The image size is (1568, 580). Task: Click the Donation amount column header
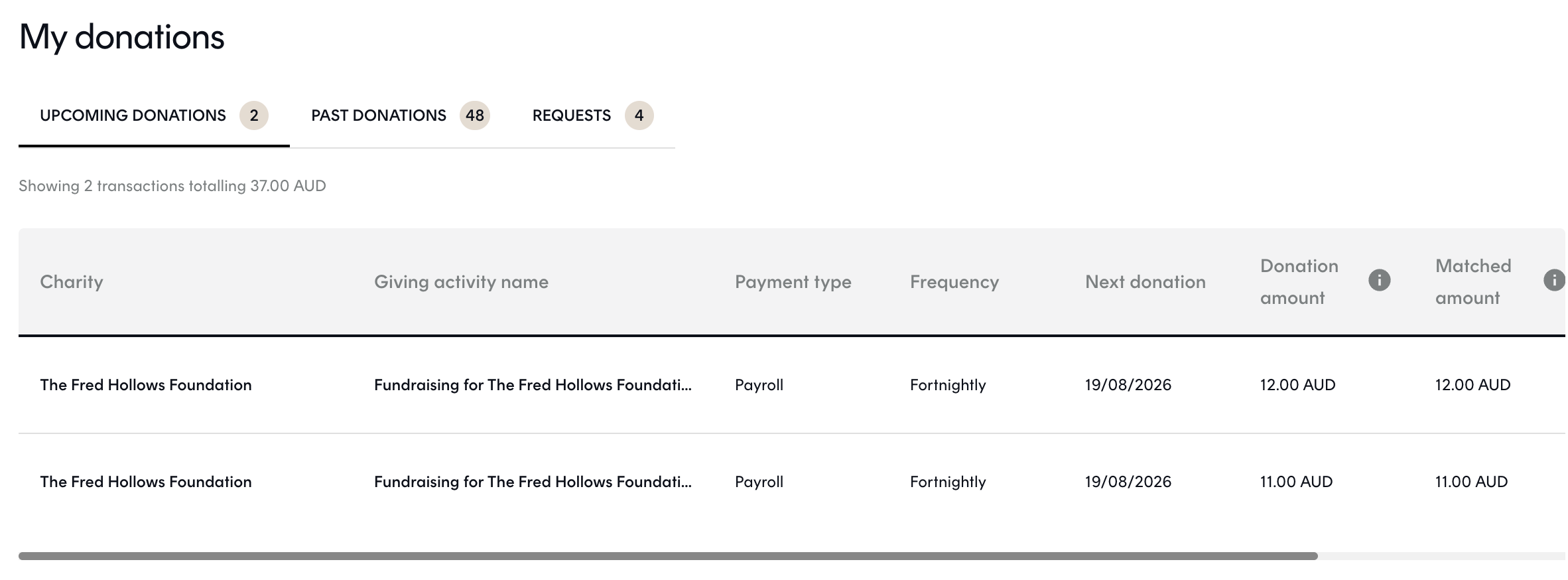1299,281
